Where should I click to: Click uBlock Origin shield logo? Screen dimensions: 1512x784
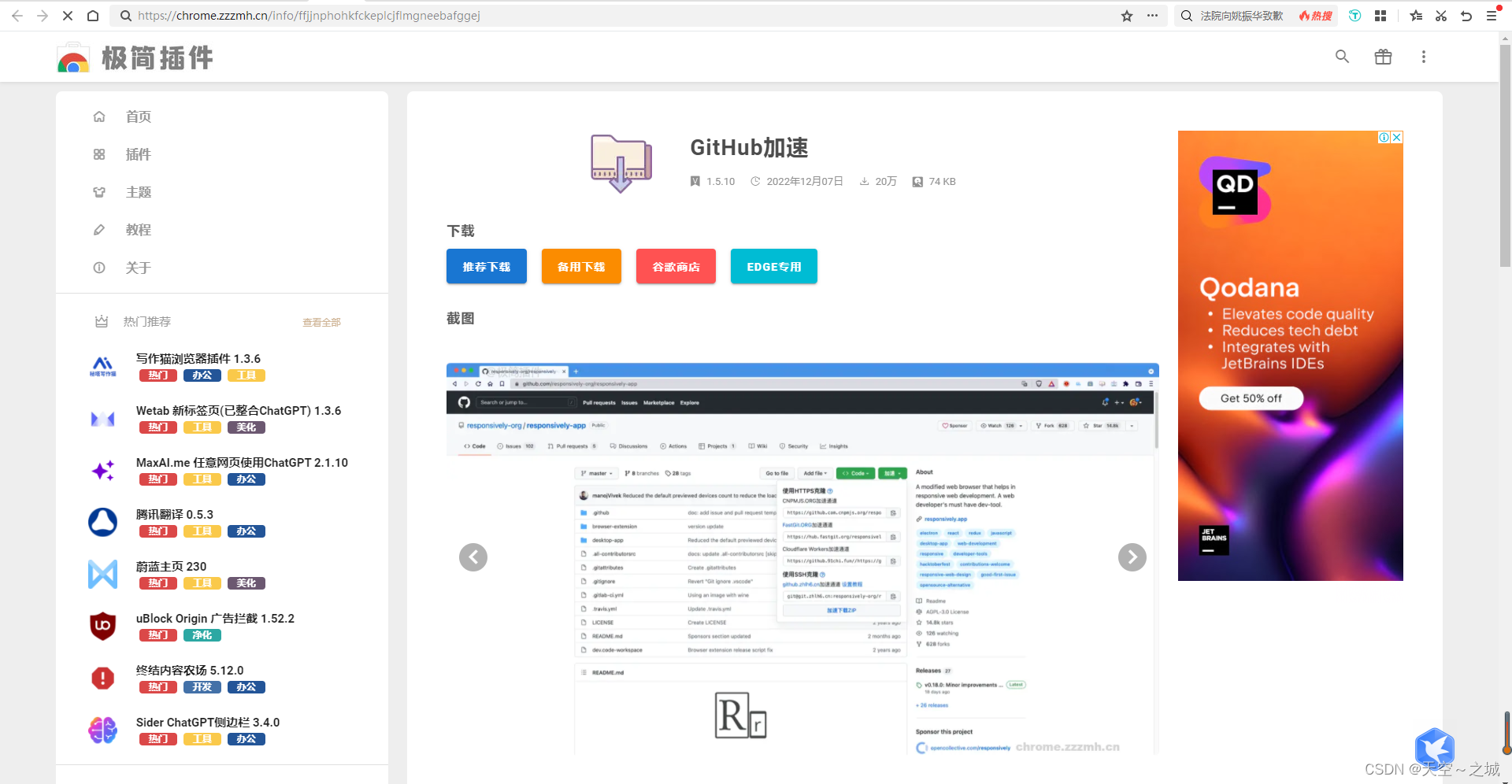tap(102, 626)
